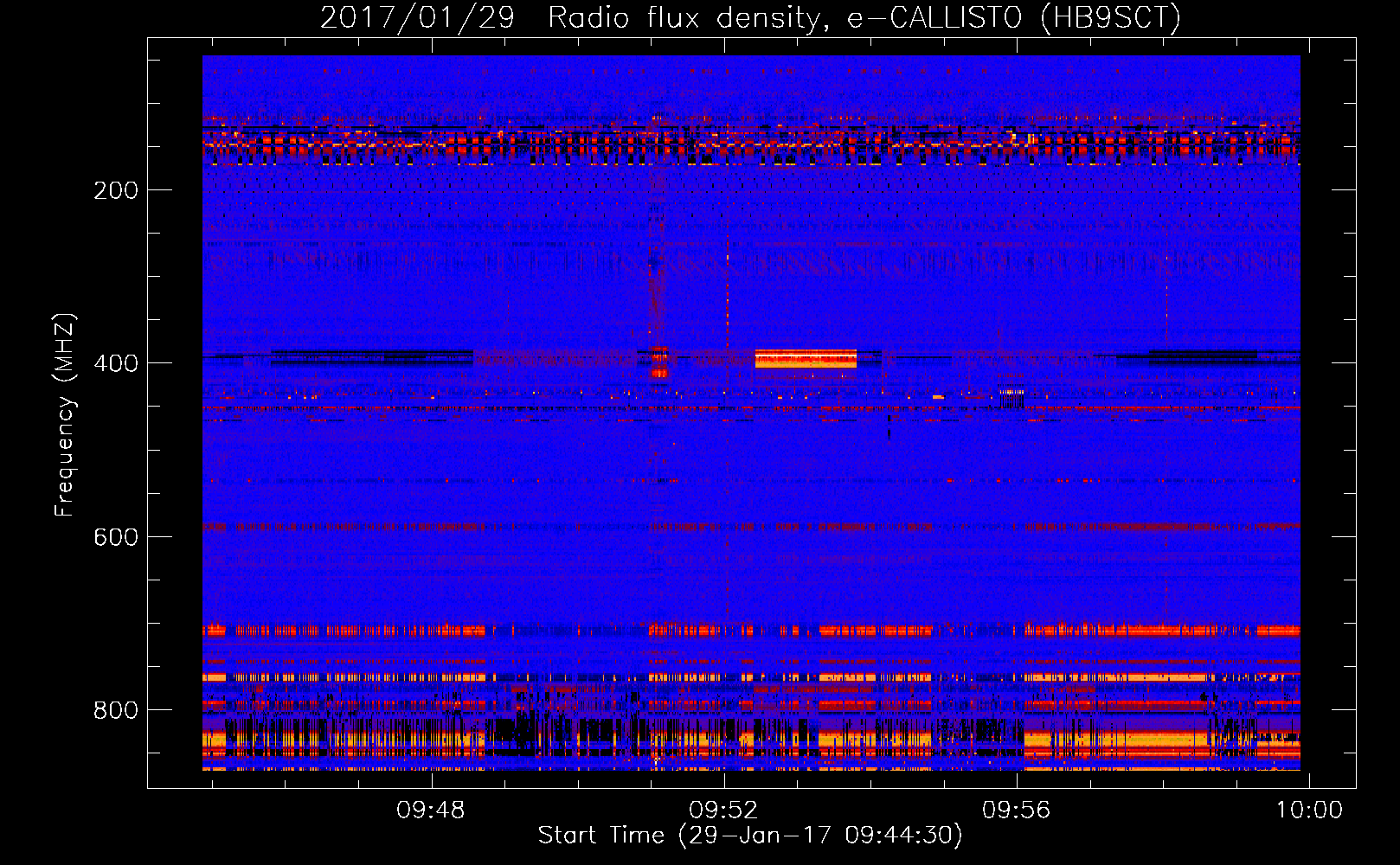The width and height of the screenshot is (1400, 865).
Task: Click the '09:48' time axis label
Action: (x=431, y=810)
